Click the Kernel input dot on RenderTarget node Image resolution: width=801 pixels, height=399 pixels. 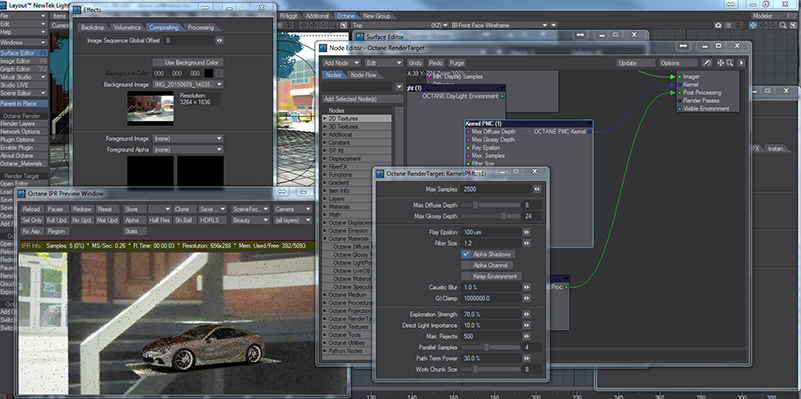click(679, 85)
